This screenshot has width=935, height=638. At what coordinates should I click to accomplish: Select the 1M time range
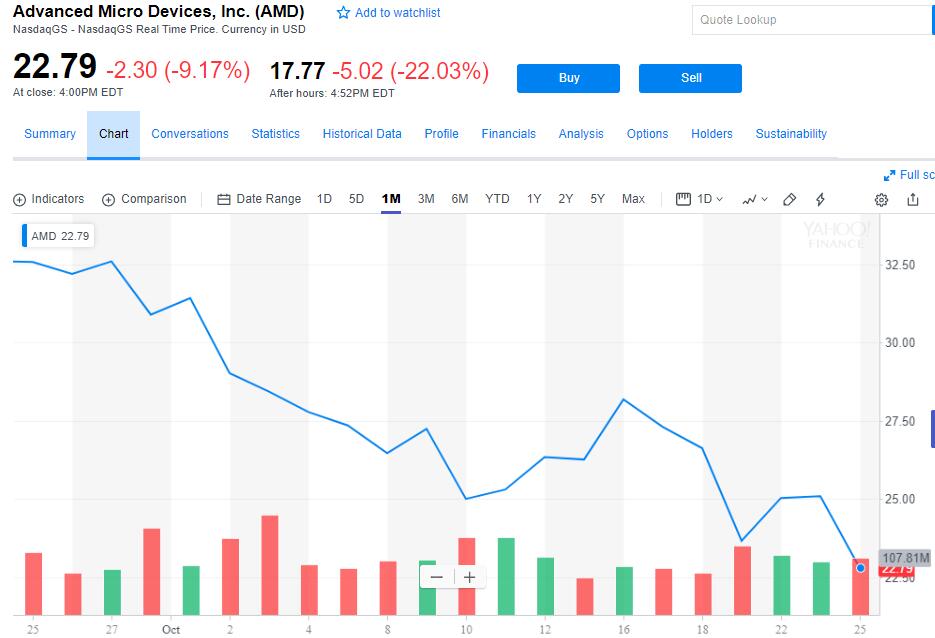[391, 199]
